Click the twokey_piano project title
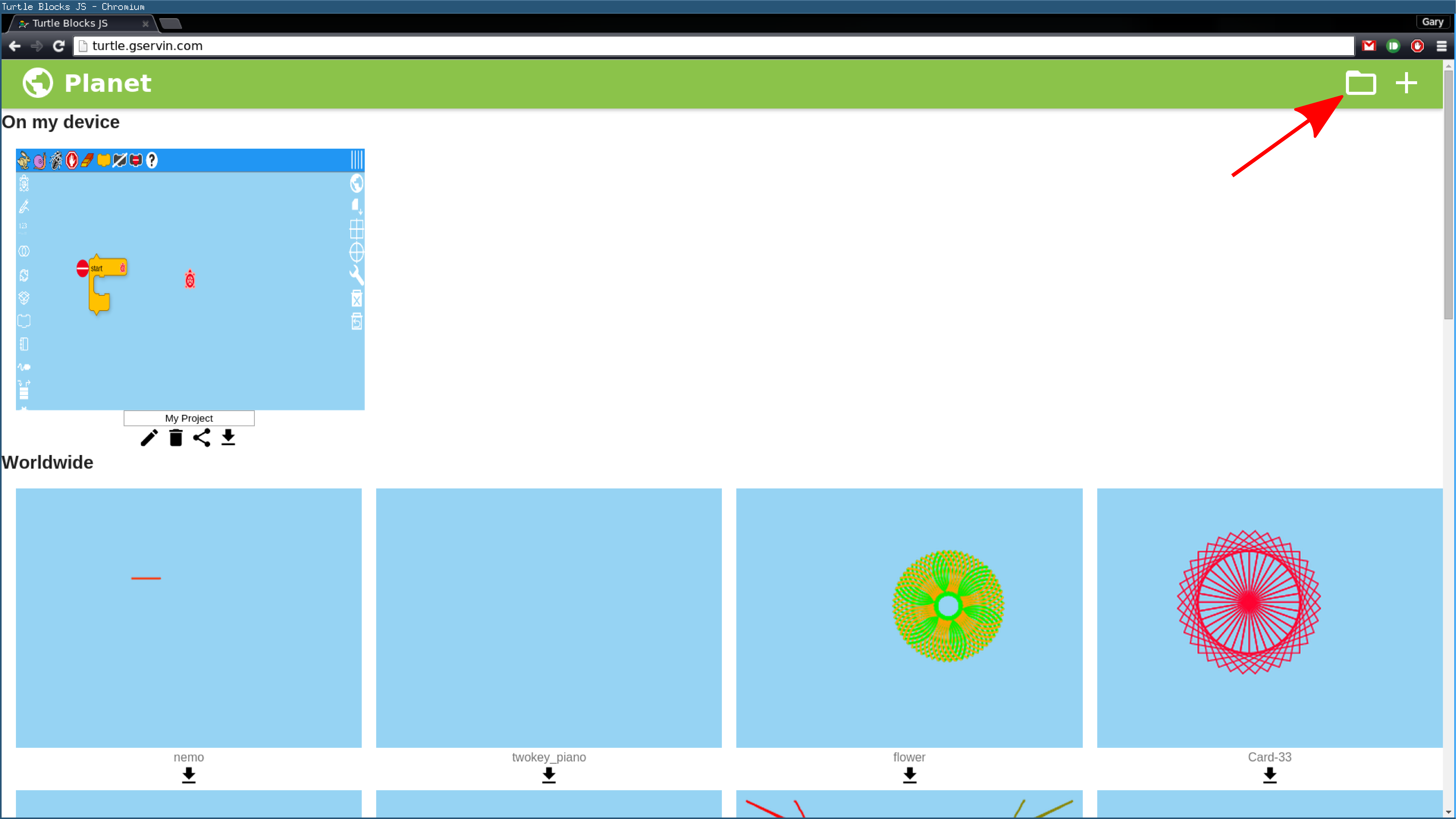Viewport: 1456px width, 819px height. coord(549,757)
